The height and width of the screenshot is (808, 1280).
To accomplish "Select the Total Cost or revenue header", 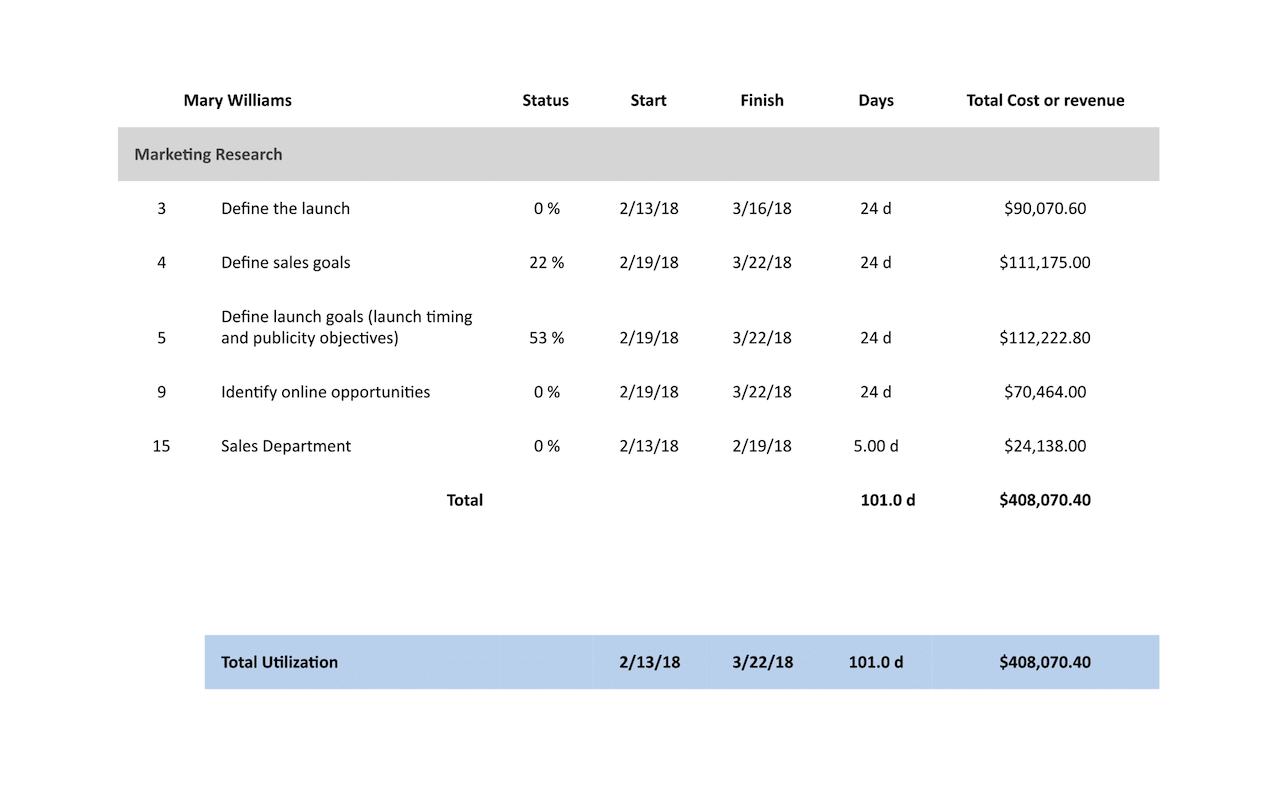I will pos(1045,100).
